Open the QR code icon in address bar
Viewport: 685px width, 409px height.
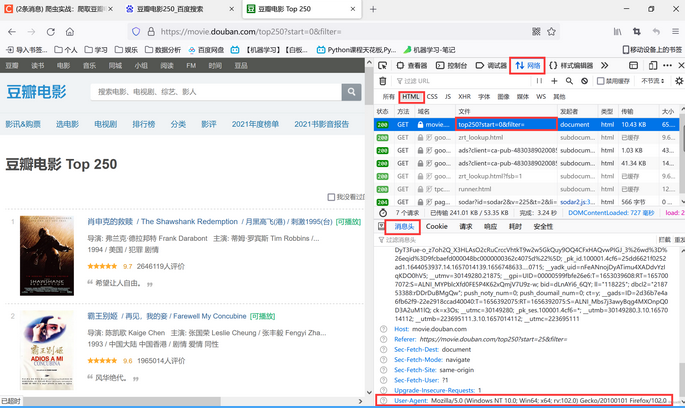[536, 31]
